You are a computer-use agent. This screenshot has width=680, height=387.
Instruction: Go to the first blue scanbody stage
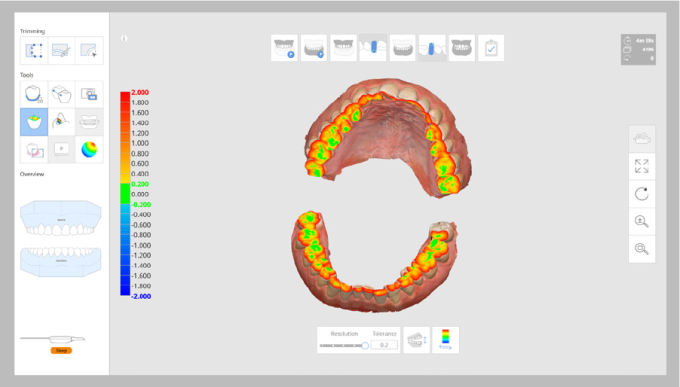tap(373, 48)
